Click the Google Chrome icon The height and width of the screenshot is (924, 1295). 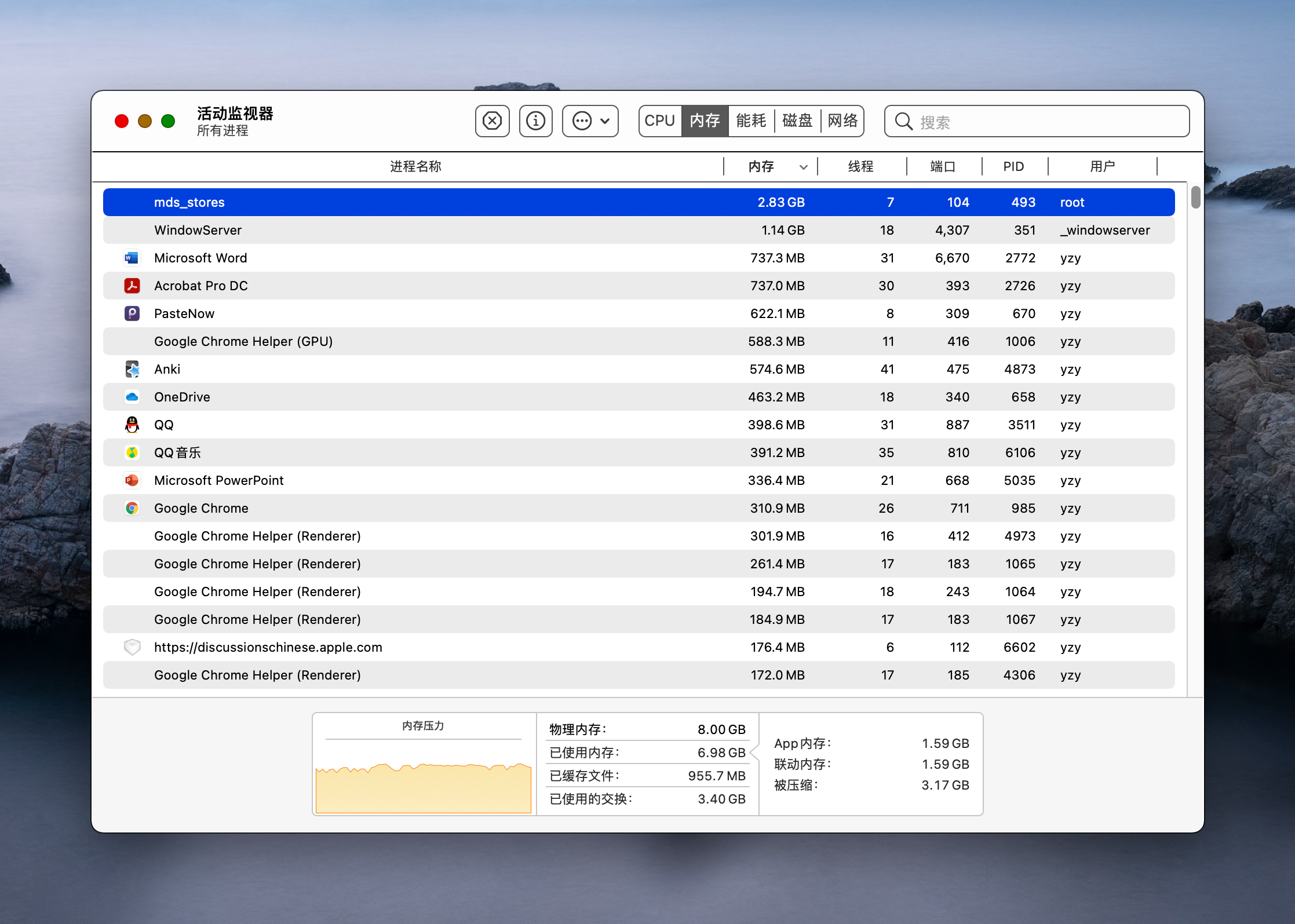[132, 508]
